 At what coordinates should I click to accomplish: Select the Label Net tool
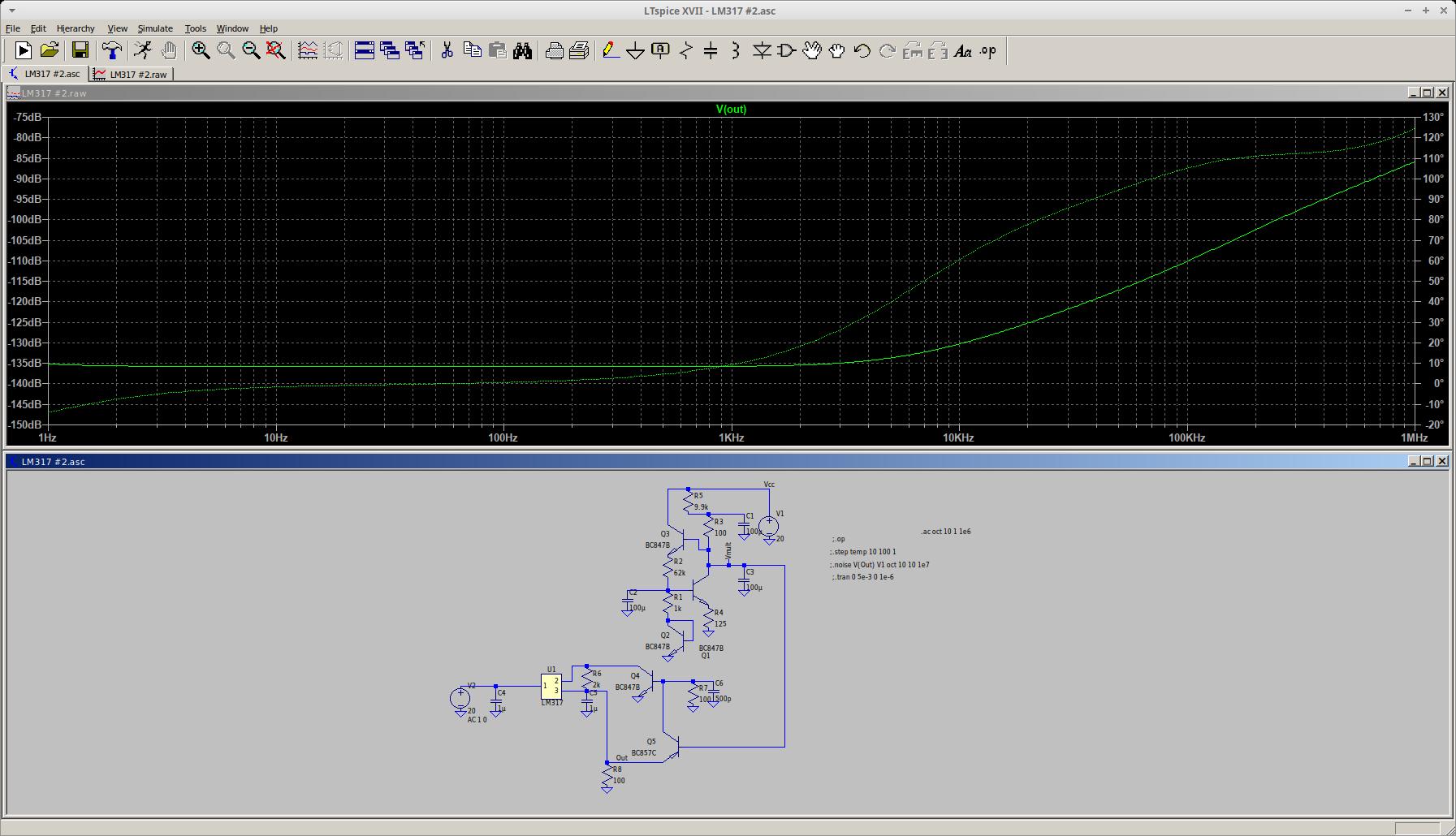[x=661, y=50]
